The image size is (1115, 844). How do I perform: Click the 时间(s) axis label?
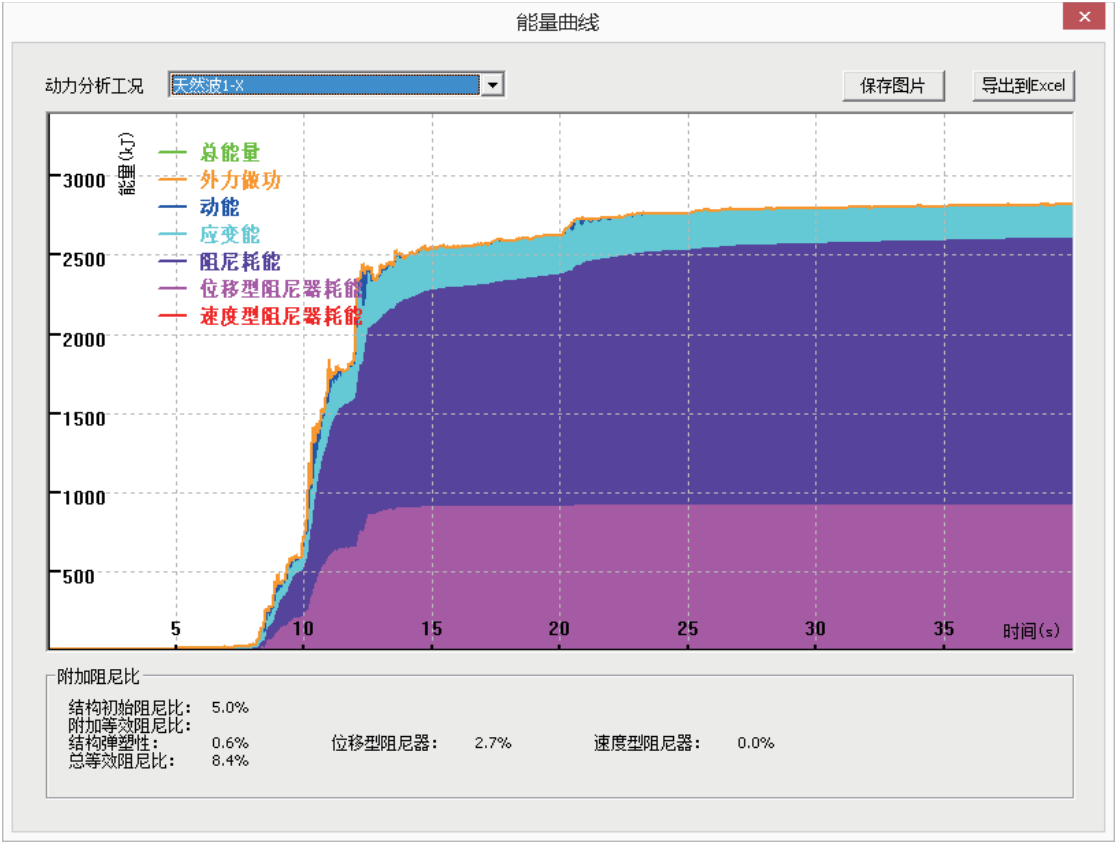click(x=1032, y=630)
